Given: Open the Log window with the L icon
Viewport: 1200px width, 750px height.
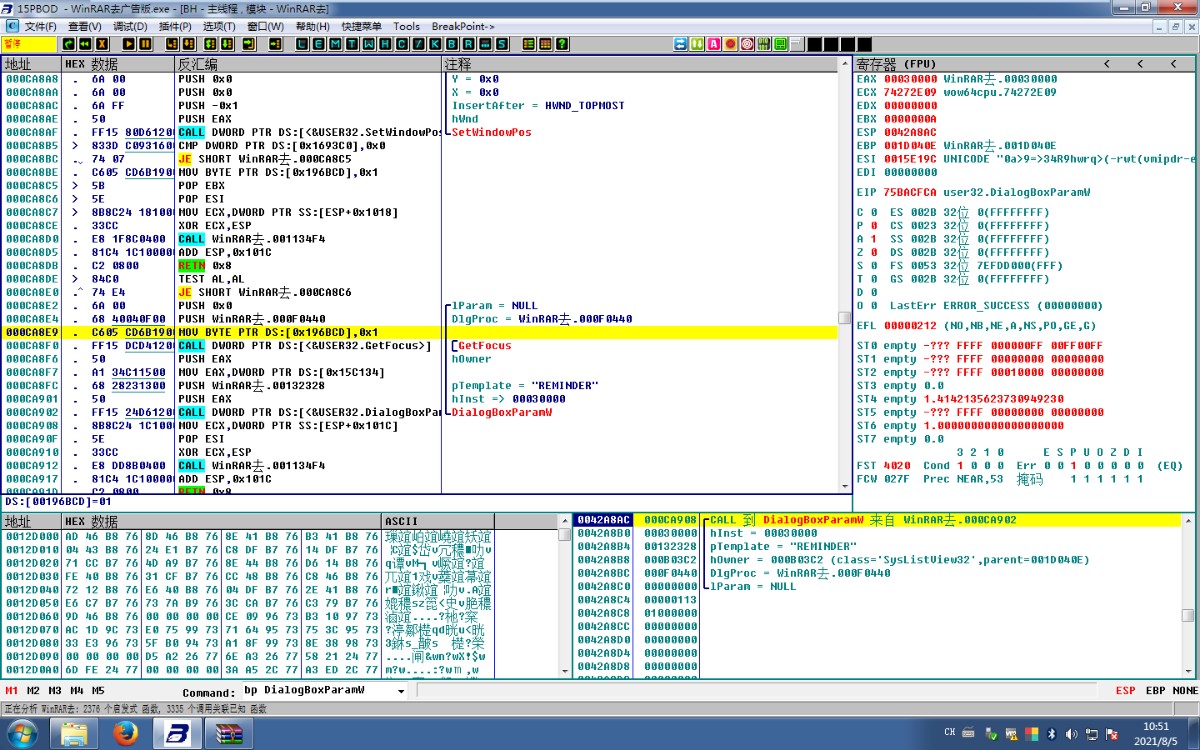Looking at the screenshot, I should tap(301, 44).
